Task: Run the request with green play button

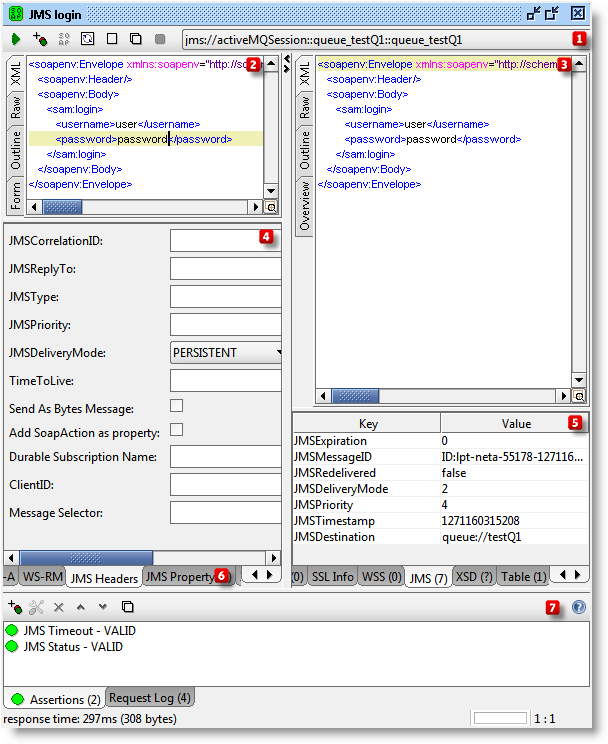Action: 16,39
